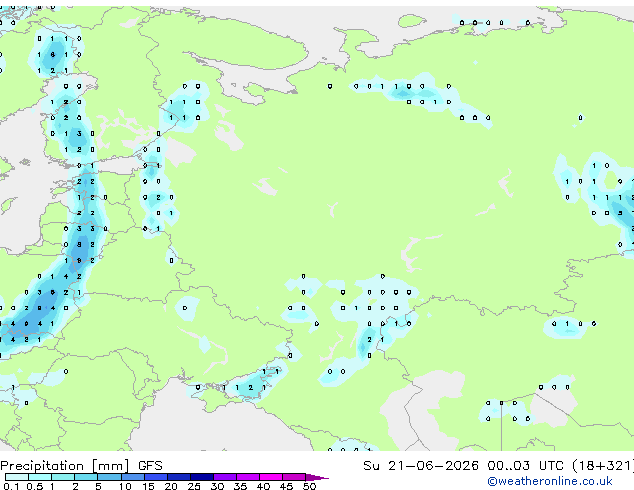Click the '40' legend scale label
This screenshot has height=490, width=634.
pos(263,486)
